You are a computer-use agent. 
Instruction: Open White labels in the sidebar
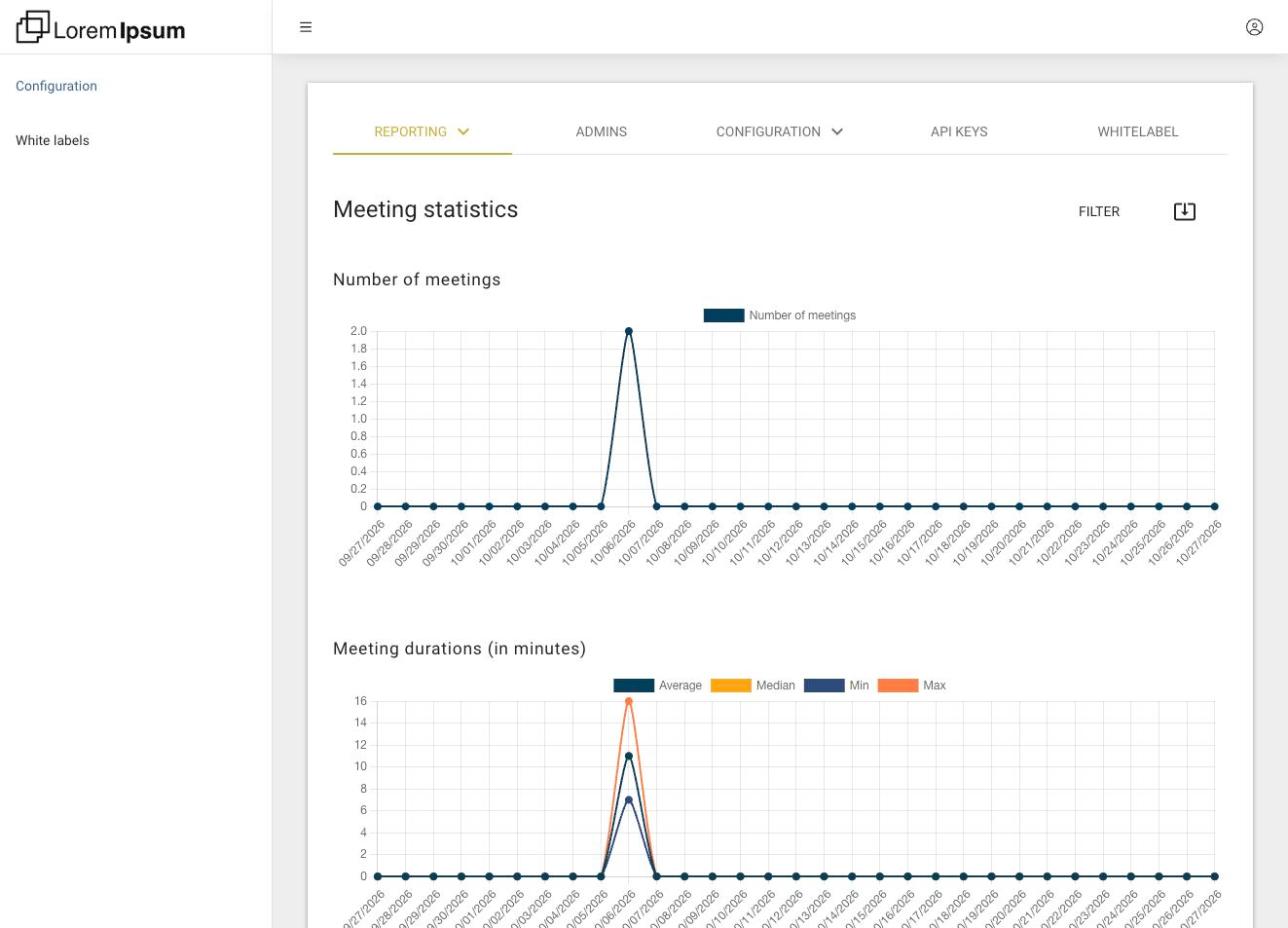[52, 141]
